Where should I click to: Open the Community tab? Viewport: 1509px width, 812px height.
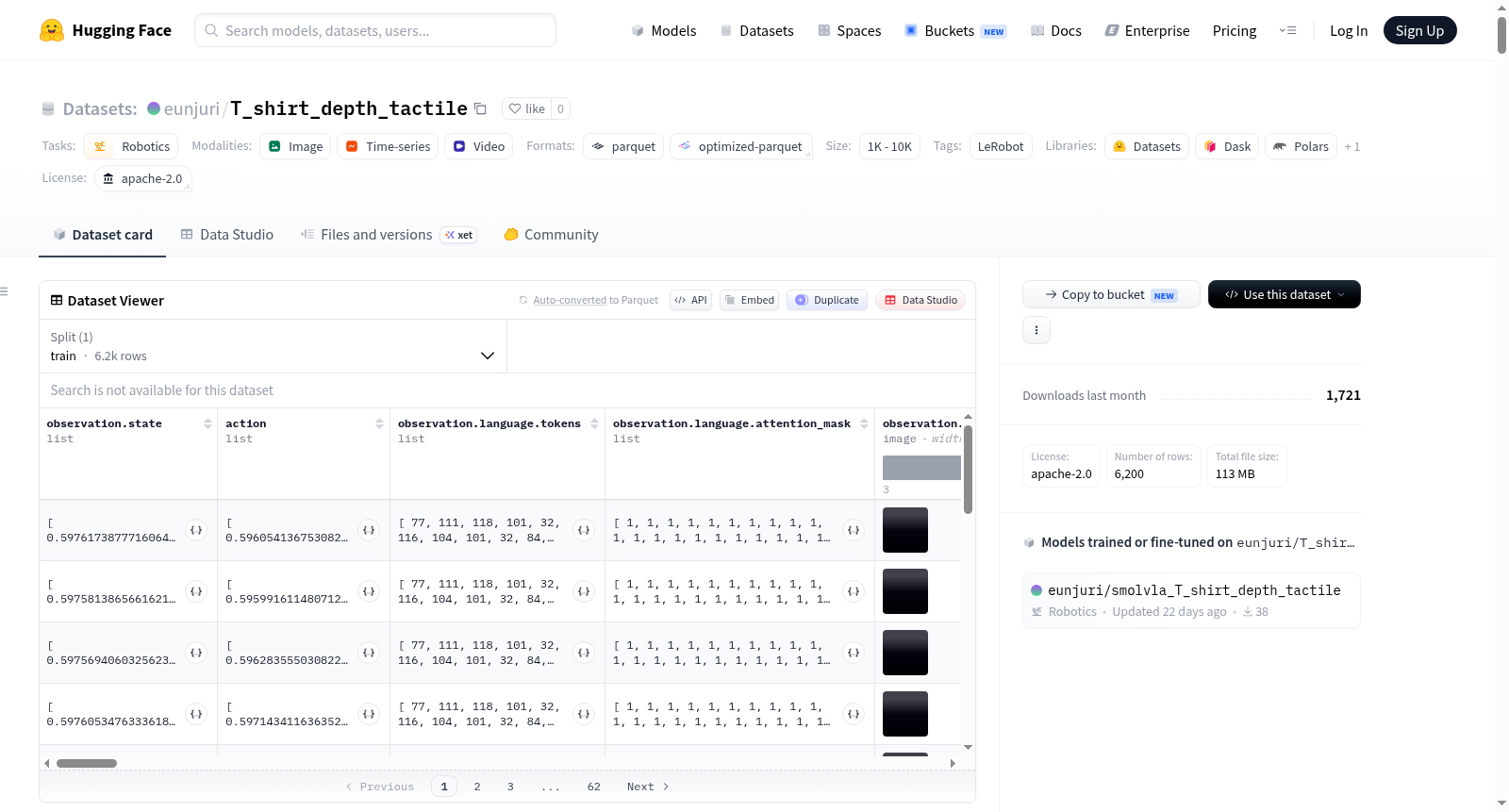(551, 235)
